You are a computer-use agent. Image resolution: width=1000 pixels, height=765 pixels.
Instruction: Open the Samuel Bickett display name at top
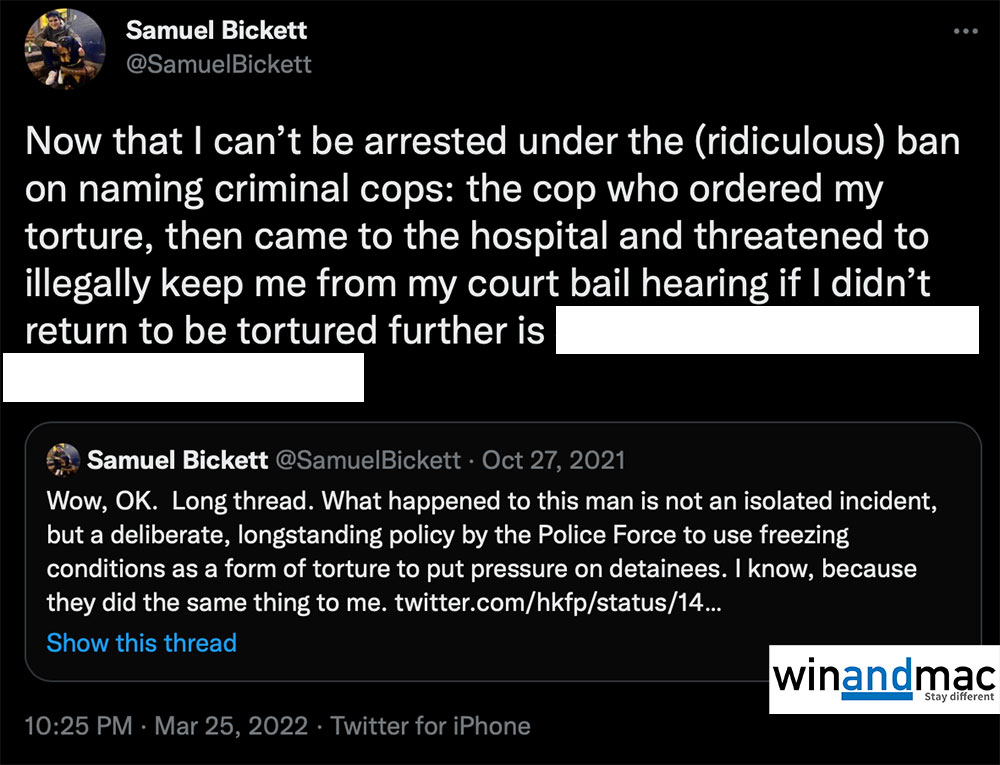coord(217,31)
